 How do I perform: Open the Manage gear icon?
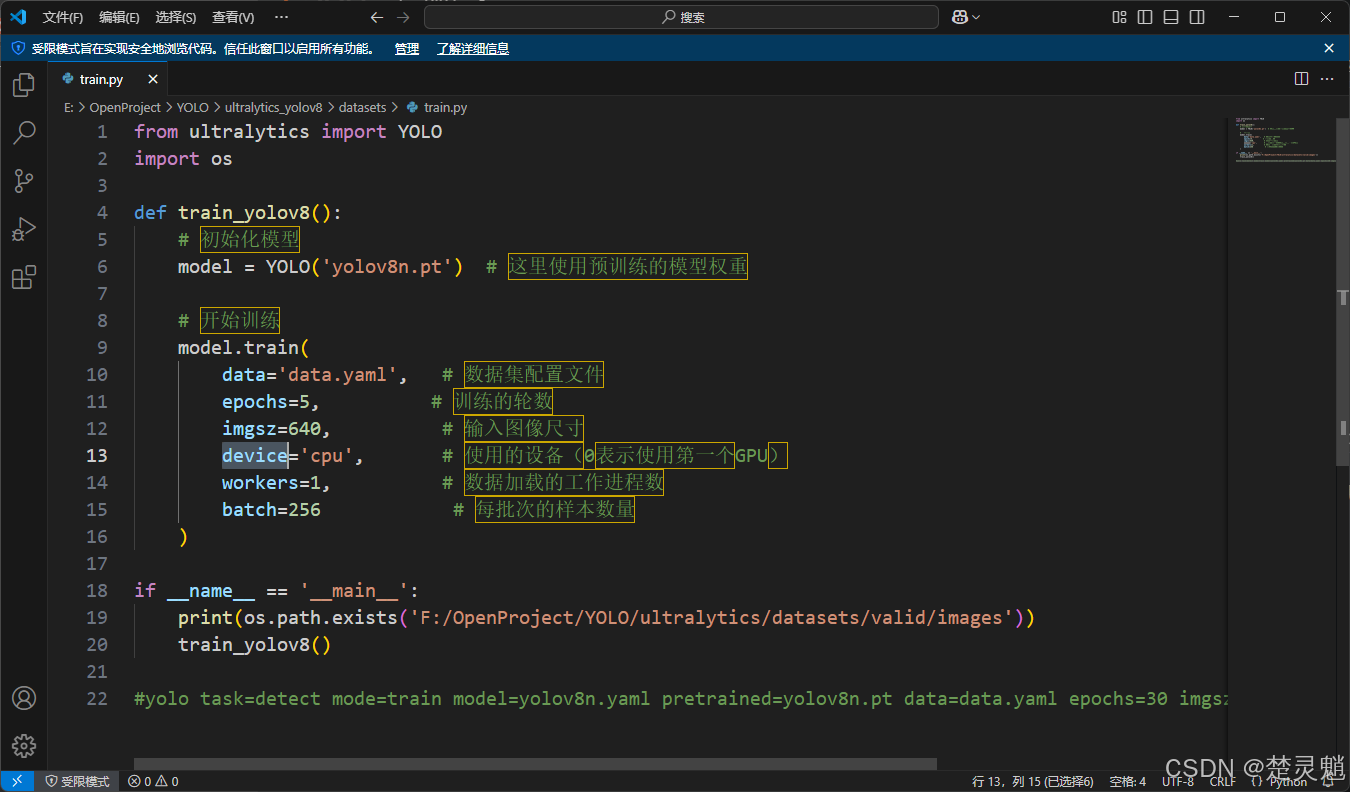click(x=24, y=746)
